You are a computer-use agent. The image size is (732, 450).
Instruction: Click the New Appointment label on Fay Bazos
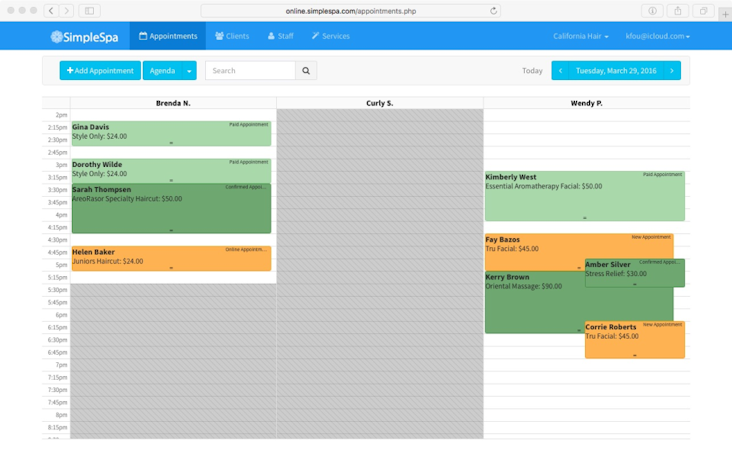pos(651,237)
